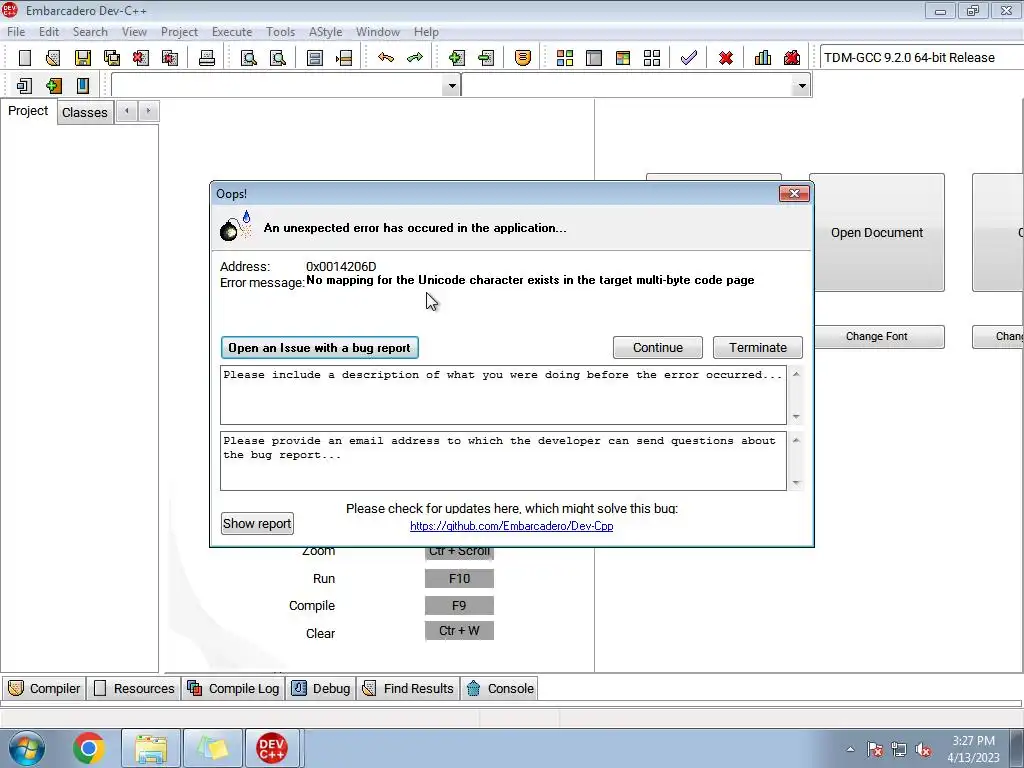1024x768 pixels.
Task: Click the Open file toolbar icon
Action: click(x=54, y=57)
